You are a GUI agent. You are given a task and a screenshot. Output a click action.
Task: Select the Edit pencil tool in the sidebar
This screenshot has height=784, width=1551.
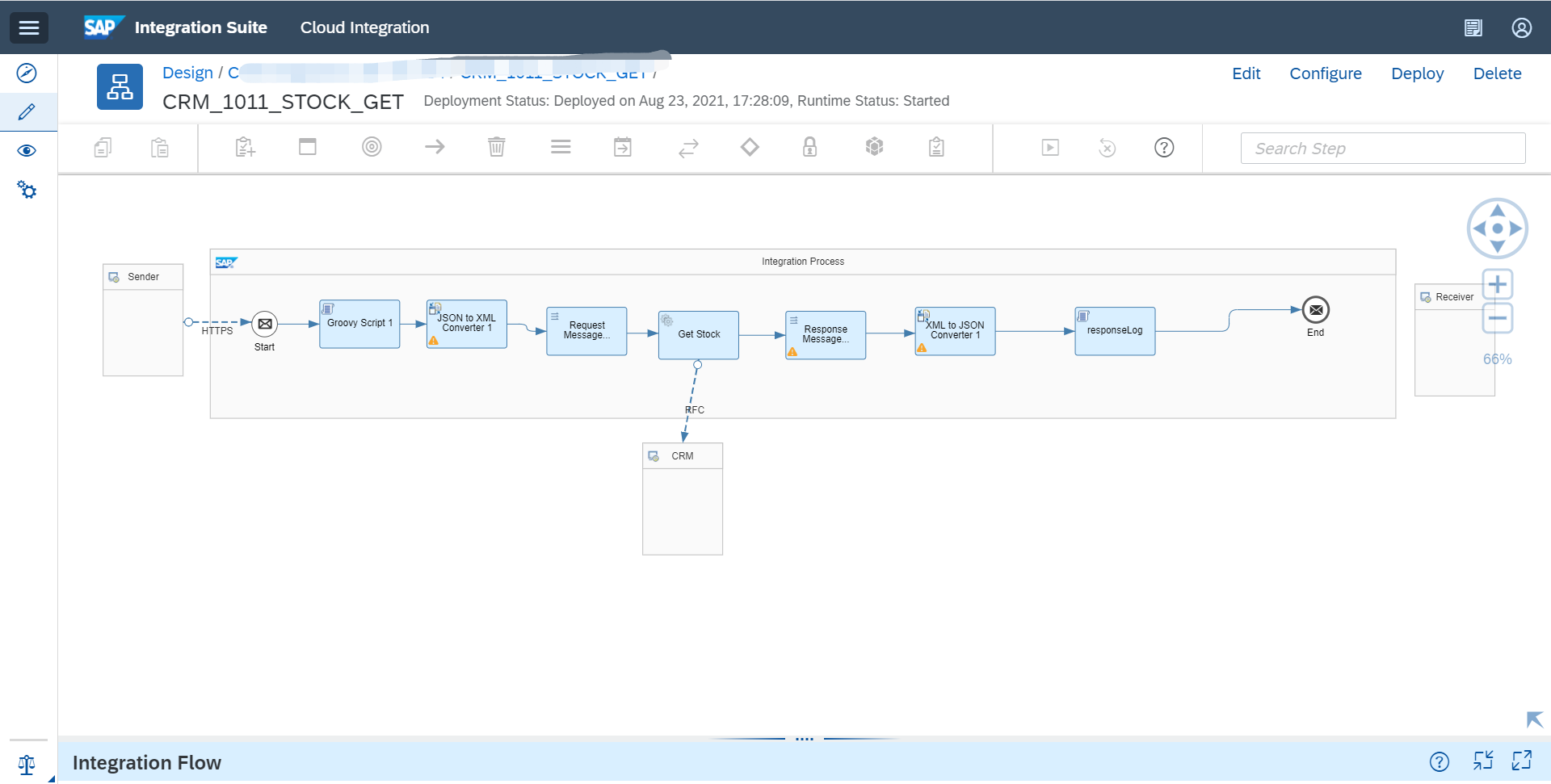pyautogui.click(x=27, y=111)
